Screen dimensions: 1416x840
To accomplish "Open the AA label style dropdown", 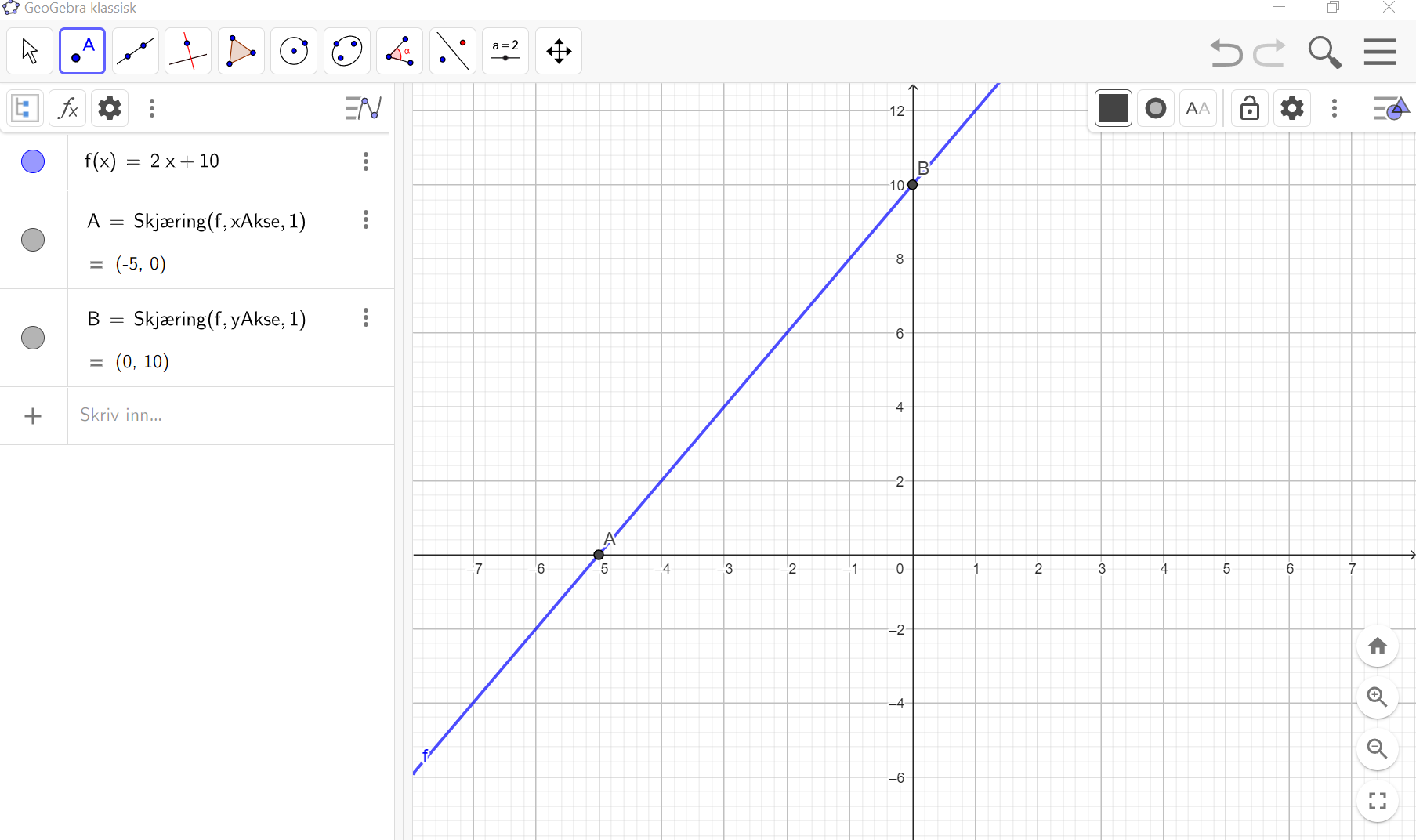I will point(1197,108).
